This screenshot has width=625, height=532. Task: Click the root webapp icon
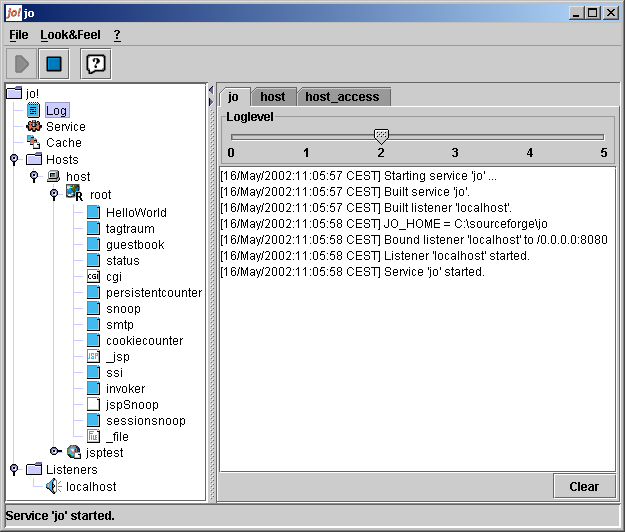pos(75,193)
